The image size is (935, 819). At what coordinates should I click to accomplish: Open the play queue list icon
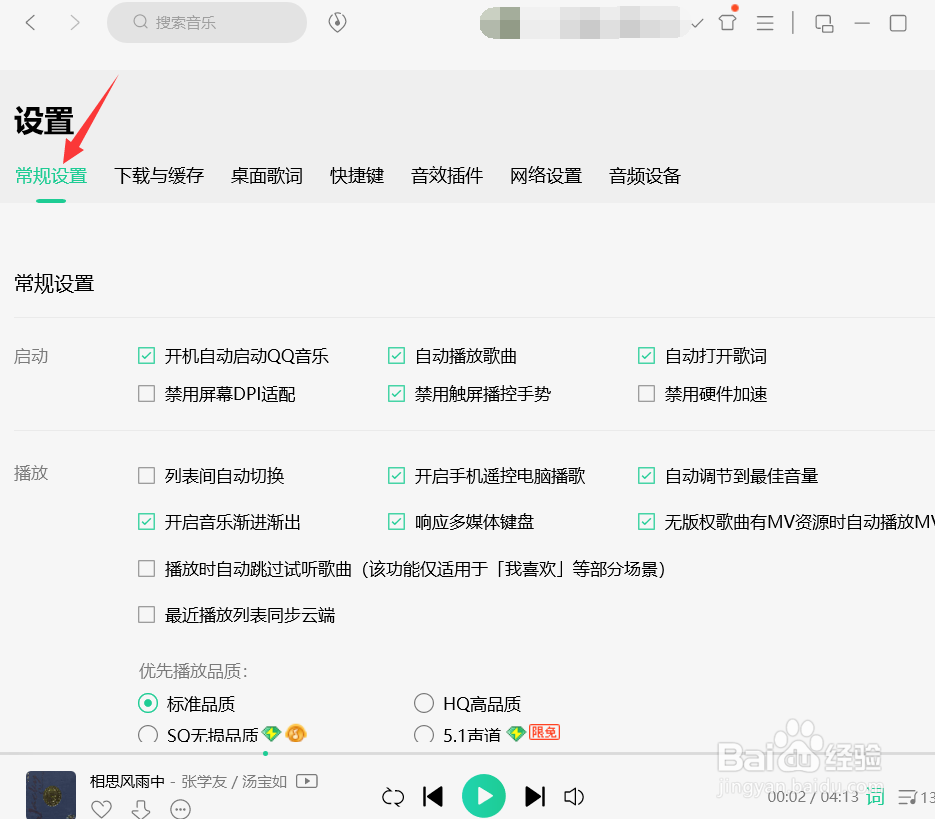[908, 797]
